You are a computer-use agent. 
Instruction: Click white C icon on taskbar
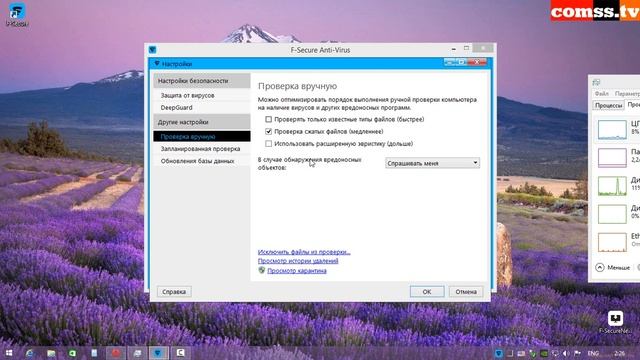180,353
